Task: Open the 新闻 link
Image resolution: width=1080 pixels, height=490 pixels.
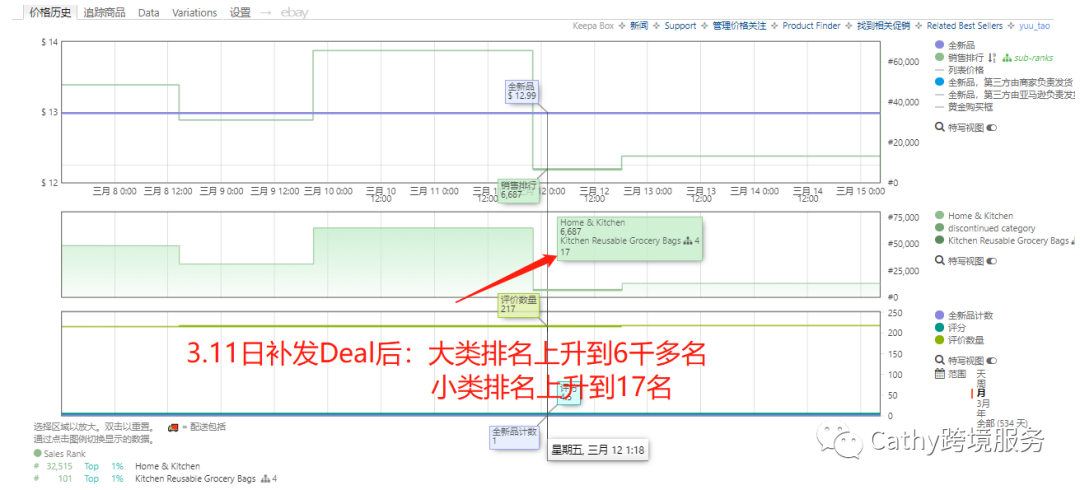Action: [640, 25]
